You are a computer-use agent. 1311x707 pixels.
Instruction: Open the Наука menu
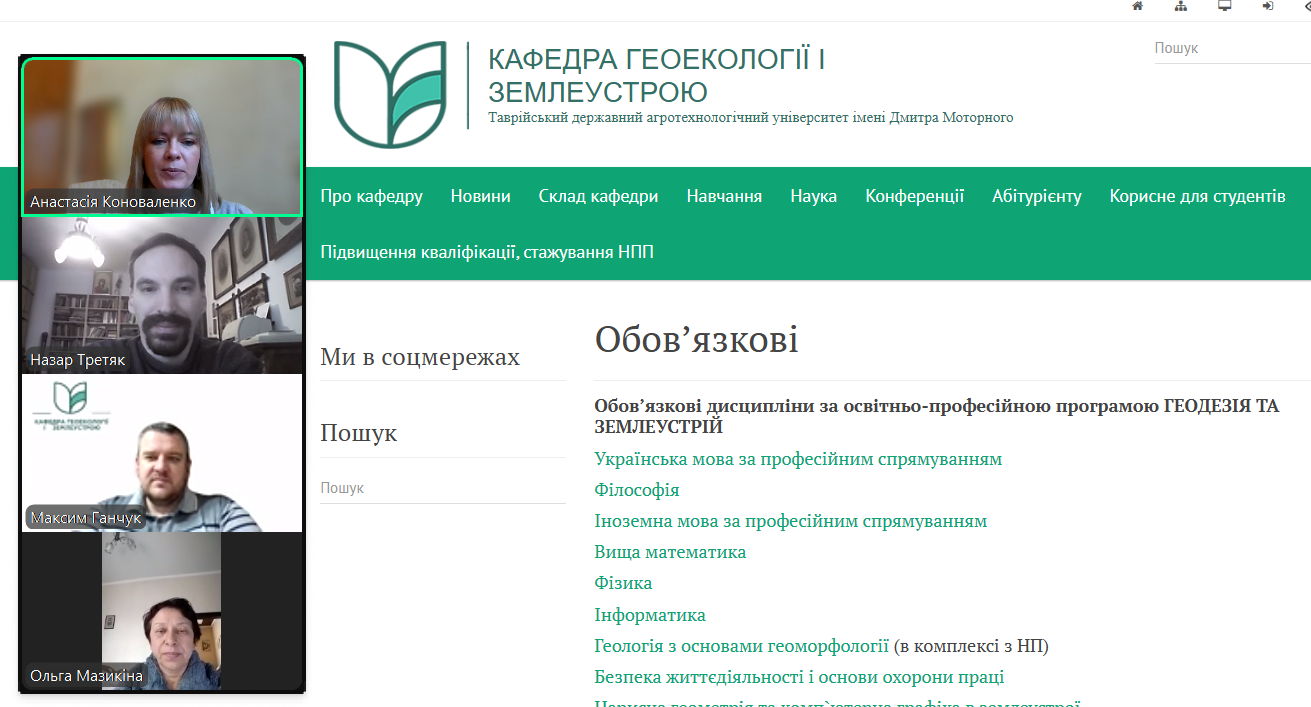pos(813,196)
